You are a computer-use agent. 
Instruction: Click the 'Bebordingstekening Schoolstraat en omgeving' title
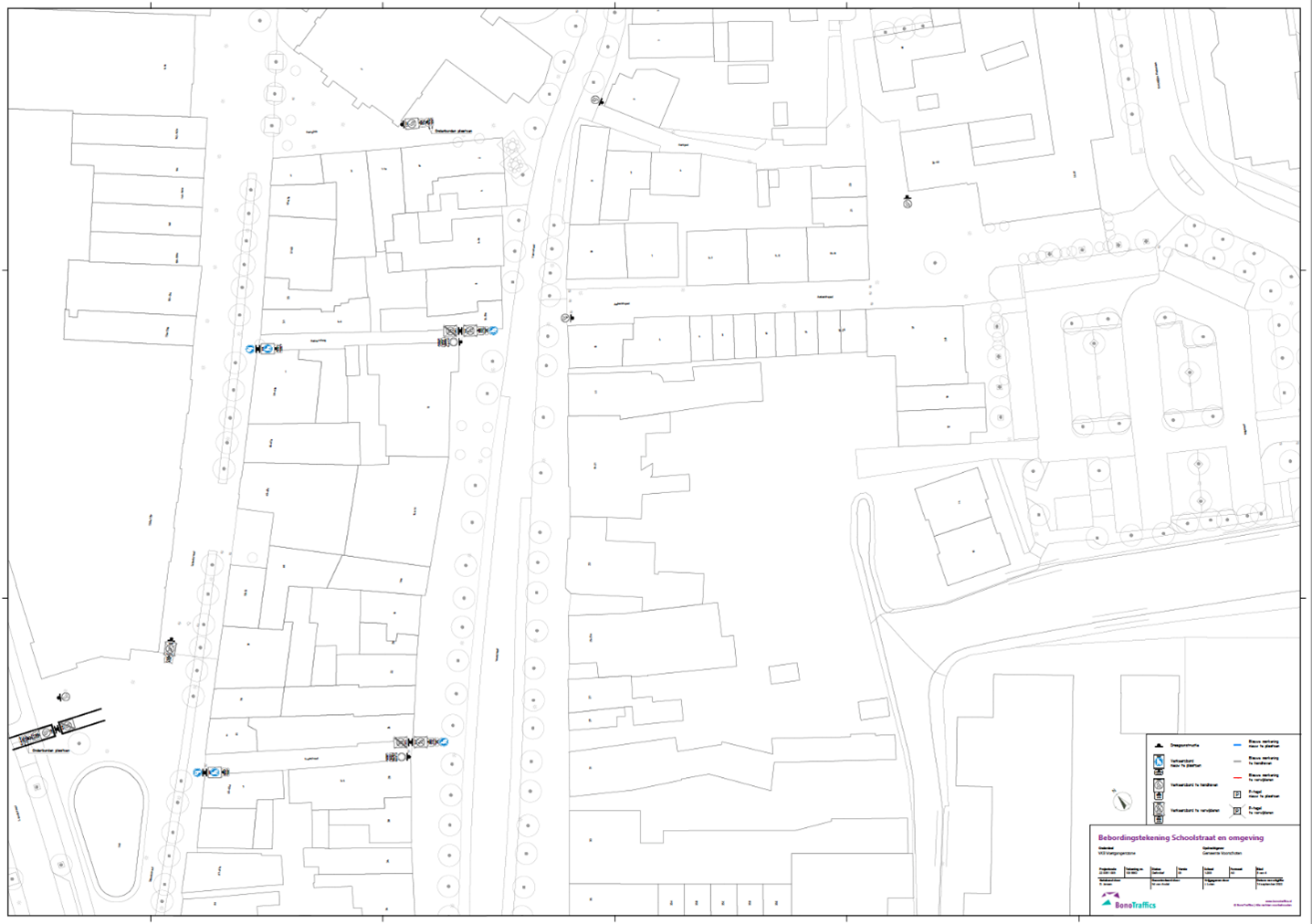coord(1181,837)
